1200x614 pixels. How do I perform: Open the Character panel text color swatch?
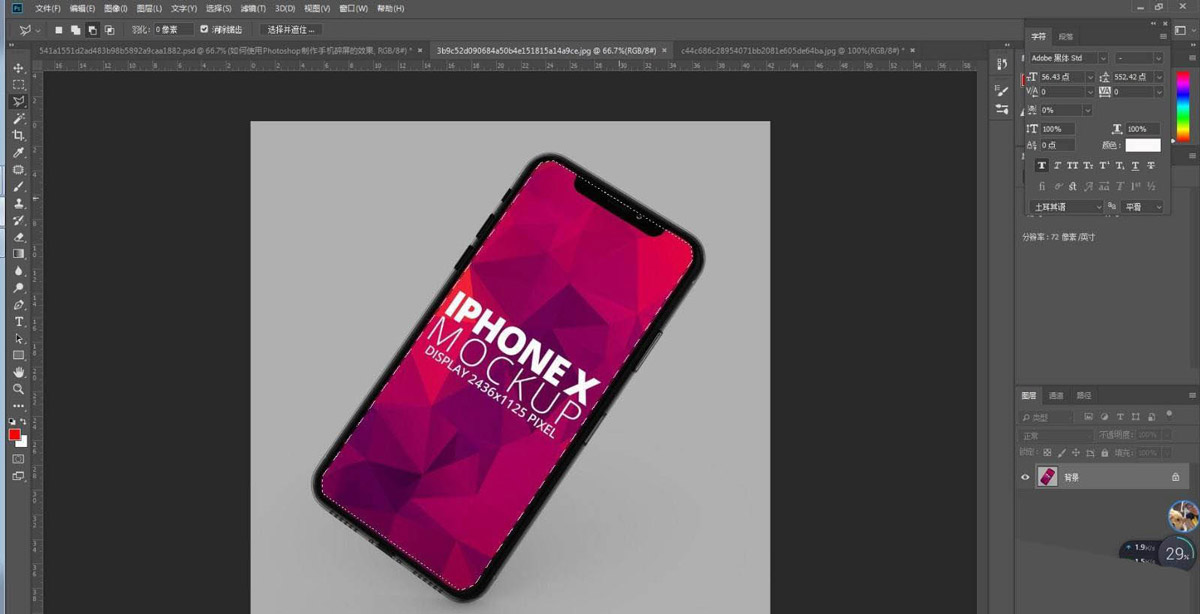click(1143, 146)
